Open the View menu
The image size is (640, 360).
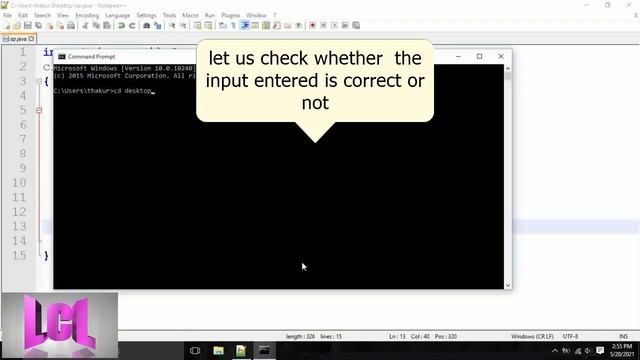tap(63, 16)
